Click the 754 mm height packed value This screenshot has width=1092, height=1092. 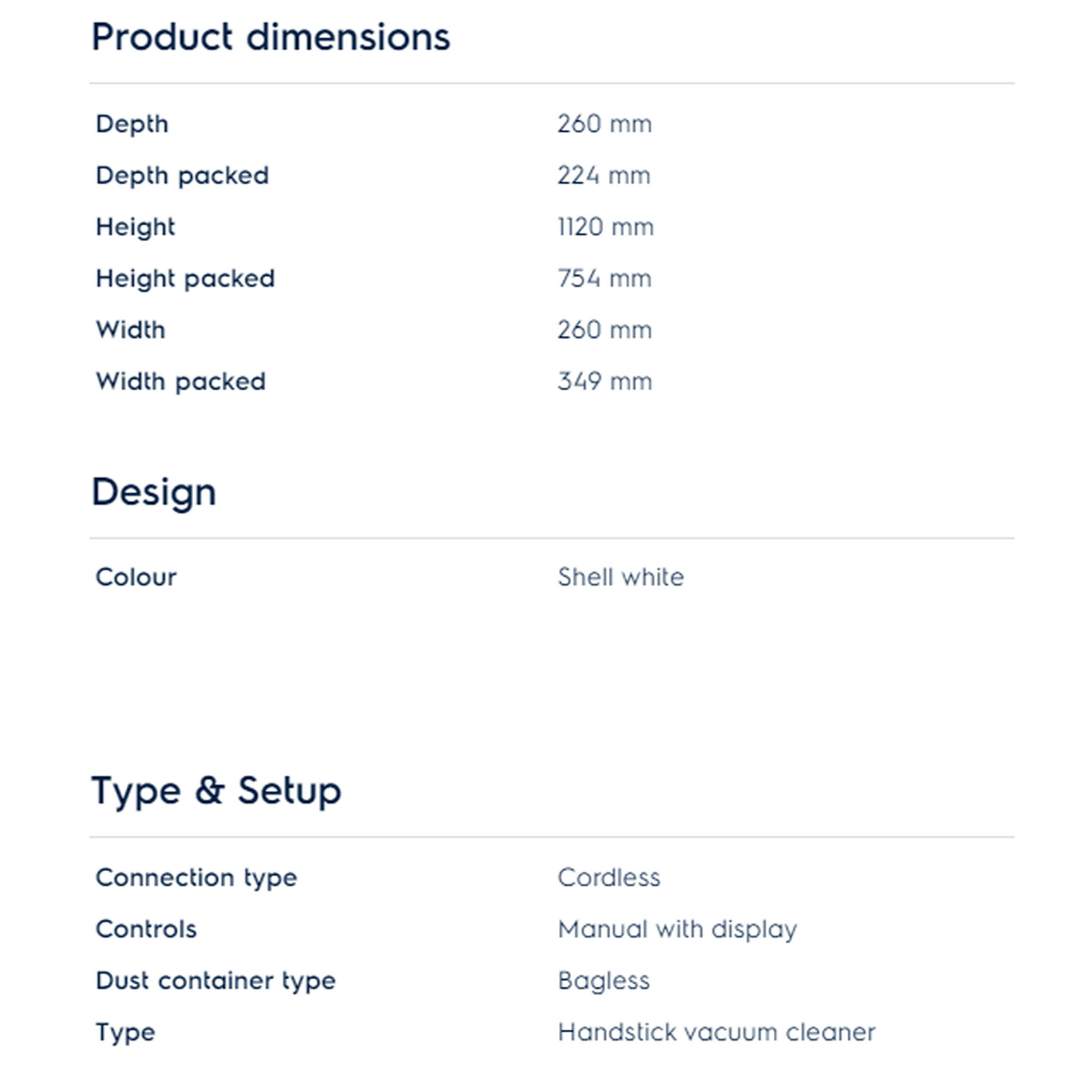click(604, 278)
